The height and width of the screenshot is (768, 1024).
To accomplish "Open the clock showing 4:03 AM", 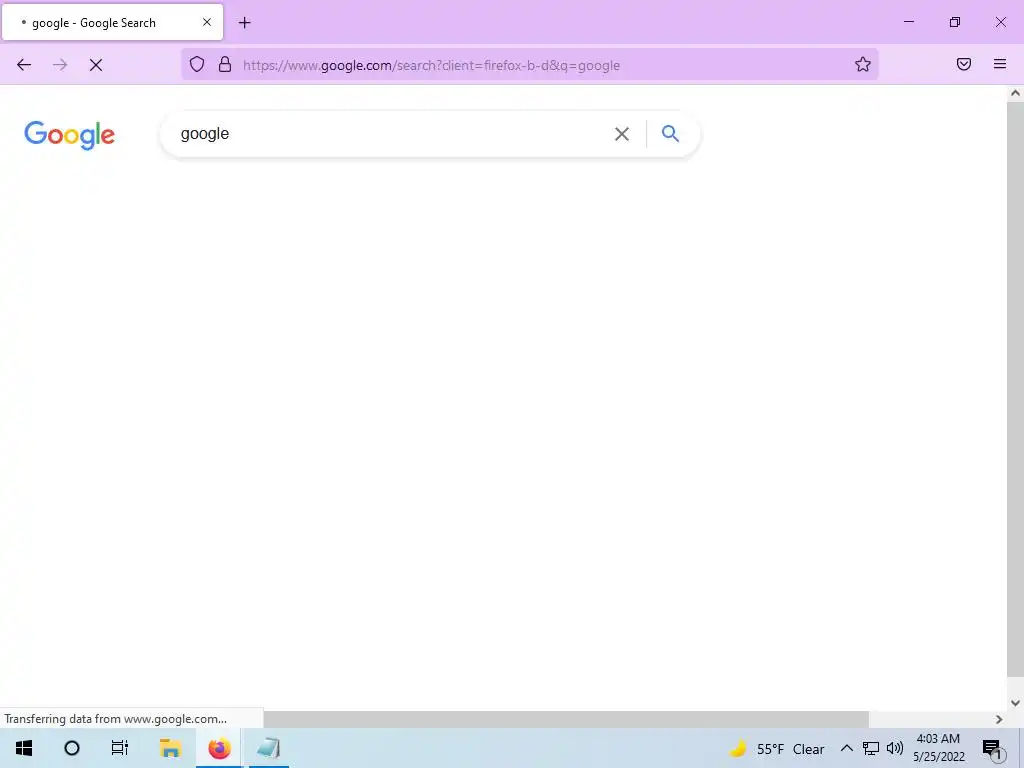I will 938,748.
